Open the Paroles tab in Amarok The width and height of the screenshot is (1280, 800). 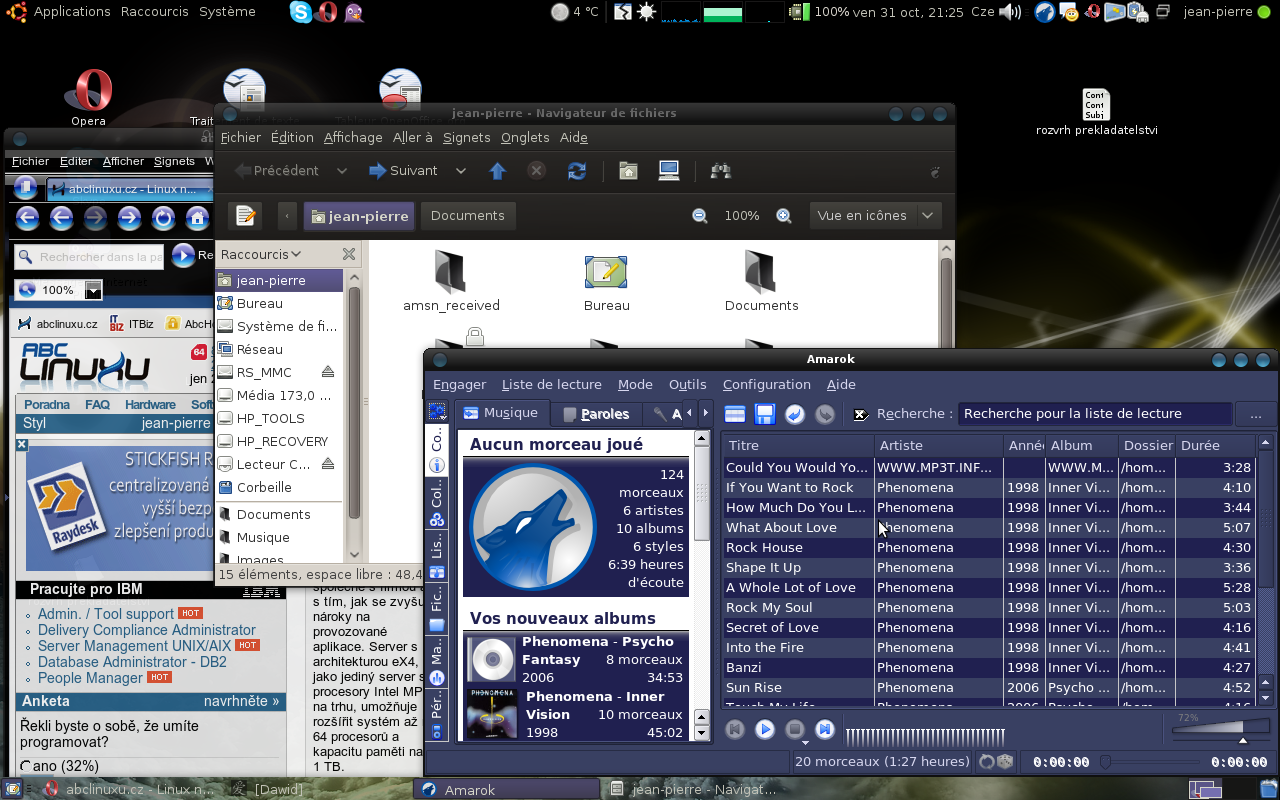597,413
